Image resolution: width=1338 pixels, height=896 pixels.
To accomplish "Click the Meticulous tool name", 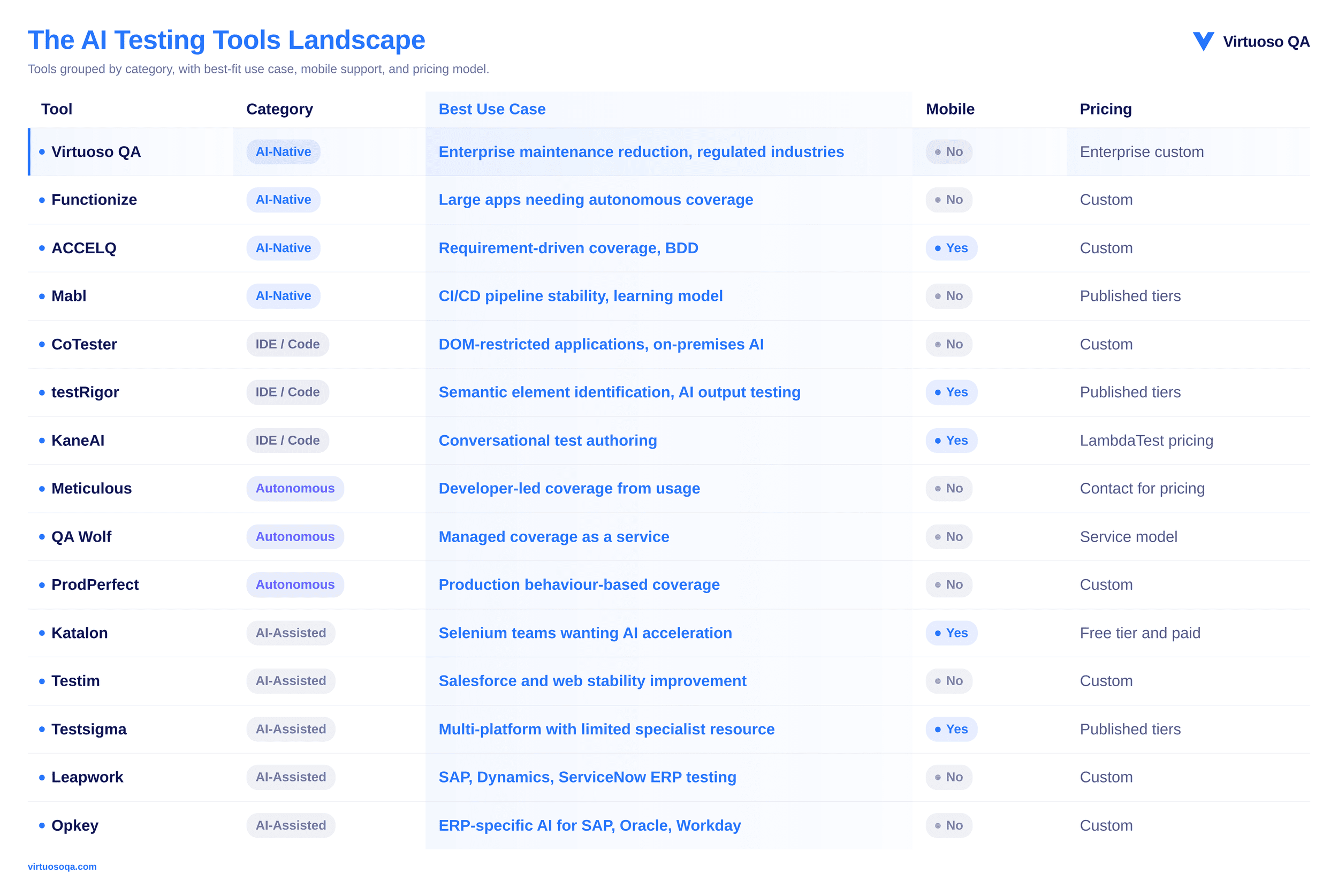I will click(92, 489).
